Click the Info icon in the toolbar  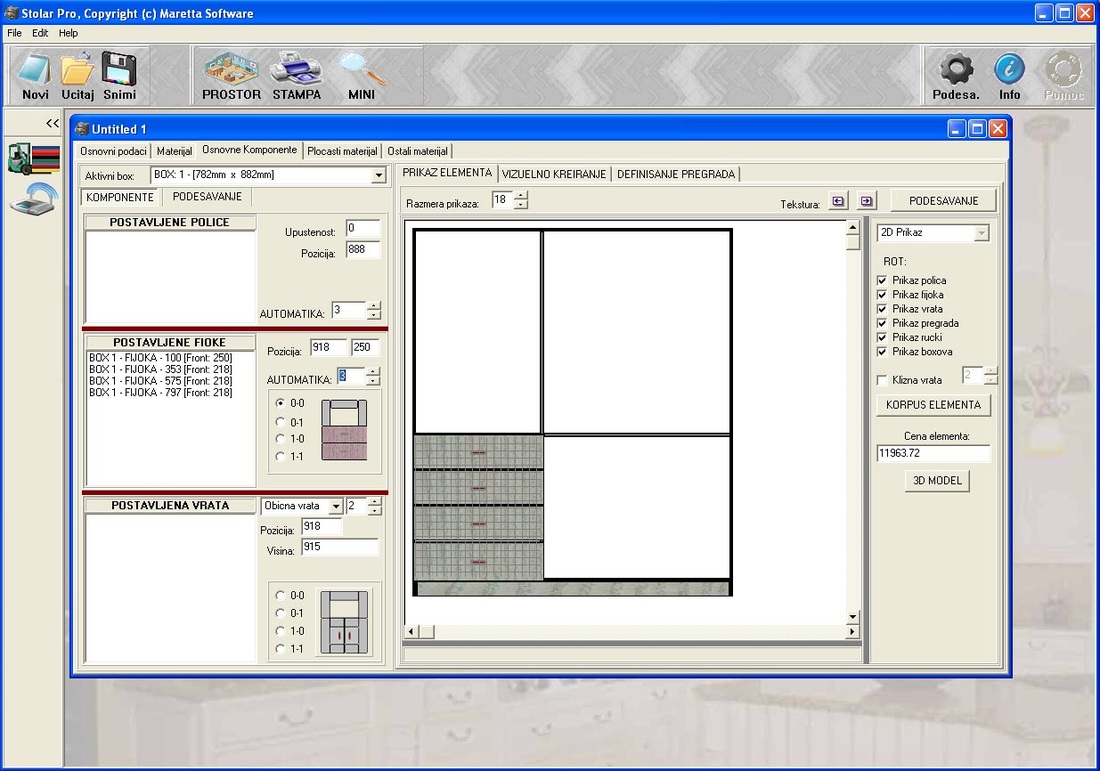point(1009,70)
